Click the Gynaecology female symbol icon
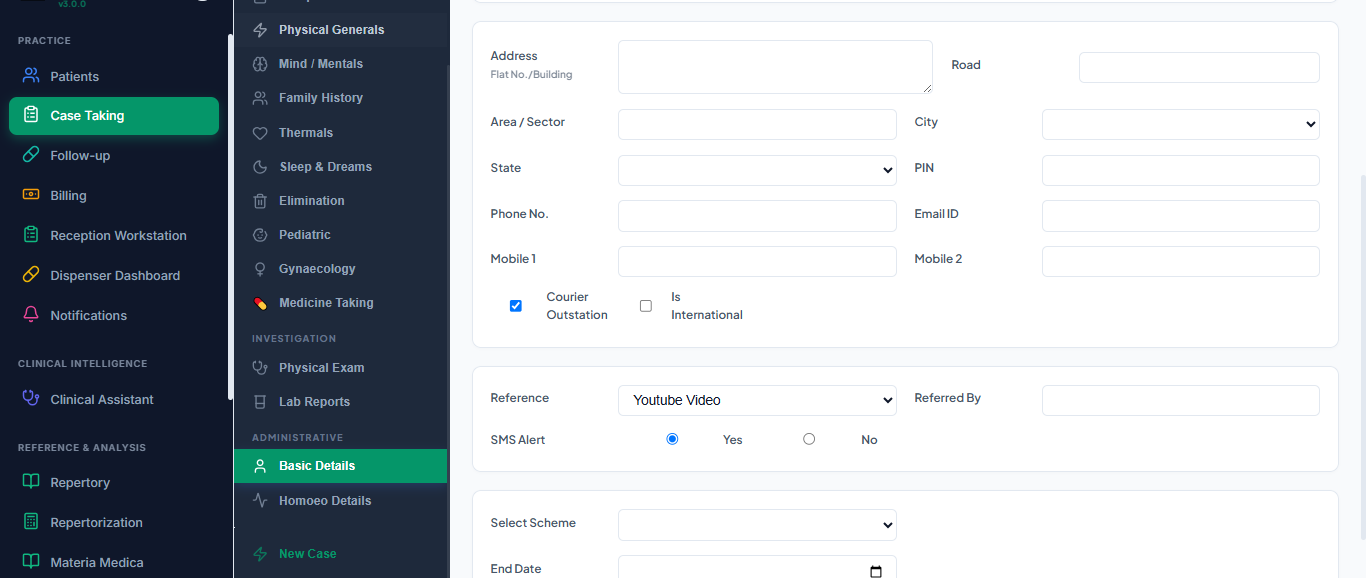The height and width of the screenshot is (578, 1366). tap(260, 269)
